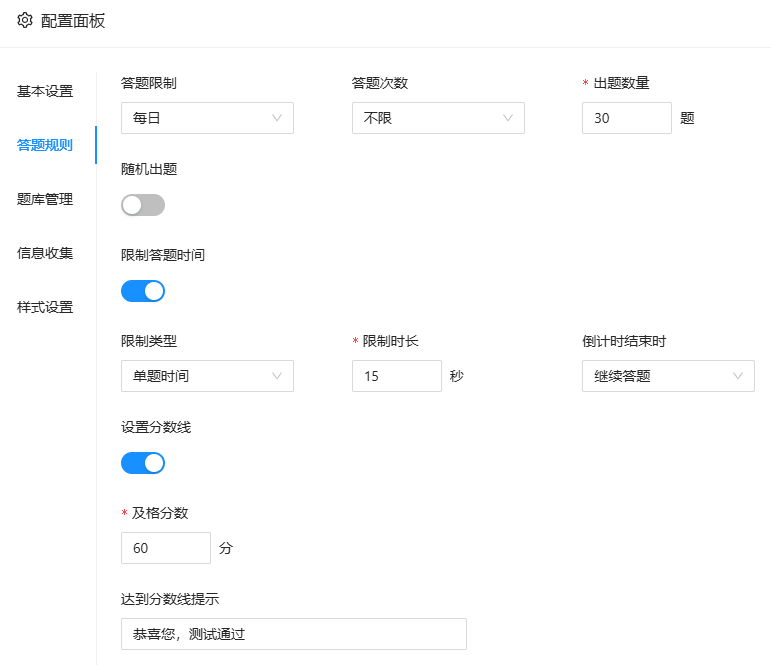
Task: Go to the 信息收集 tab
Action: pos(45,253)
